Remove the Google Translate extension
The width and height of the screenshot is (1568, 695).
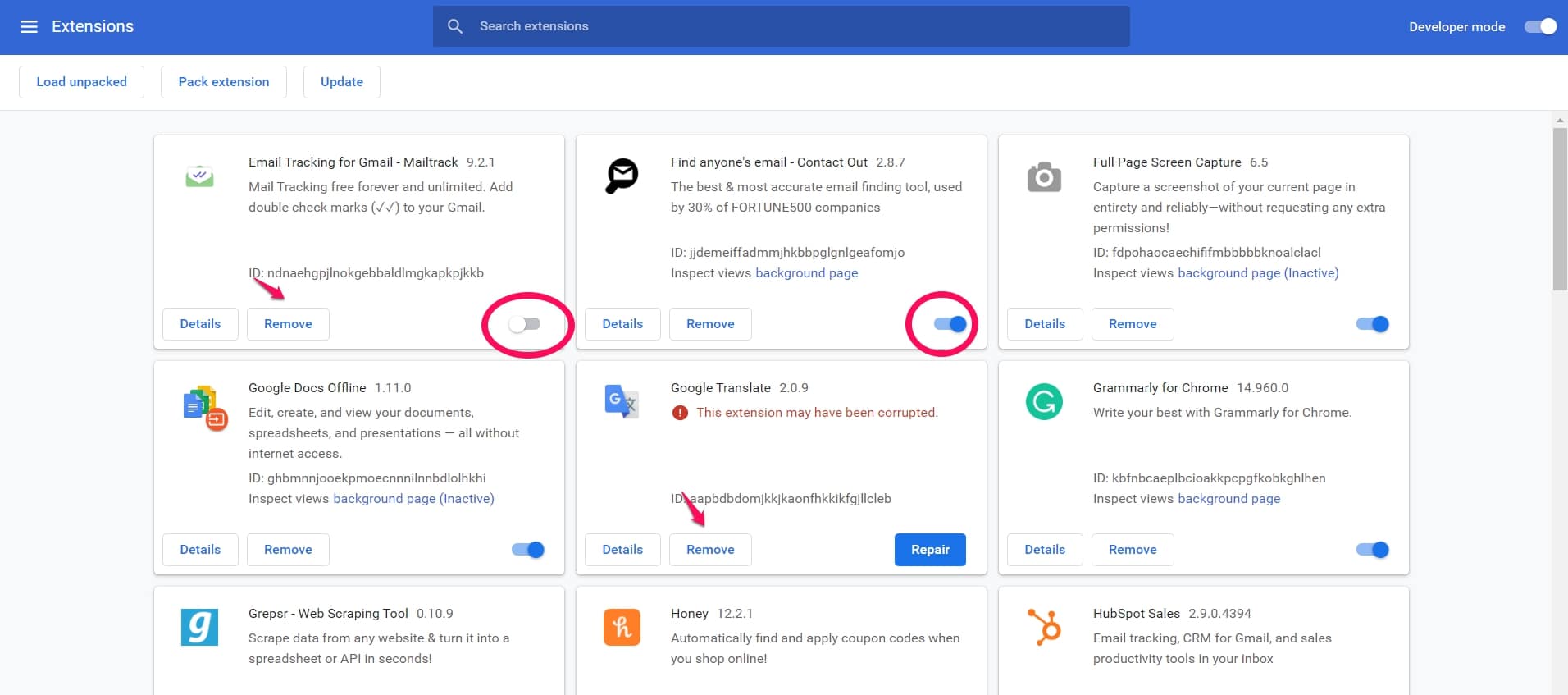pyautogui.click(x=710, y=550)
